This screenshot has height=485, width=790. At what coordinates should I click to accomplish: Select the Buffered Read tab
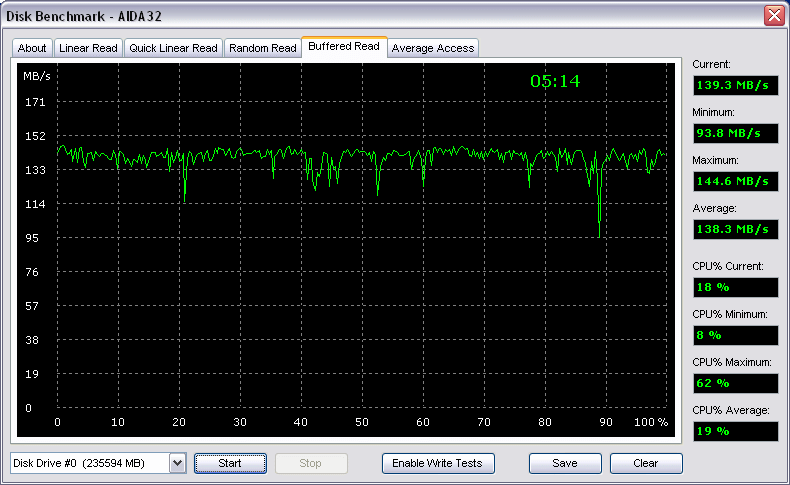pyautogui.click(x=344, y=47)
